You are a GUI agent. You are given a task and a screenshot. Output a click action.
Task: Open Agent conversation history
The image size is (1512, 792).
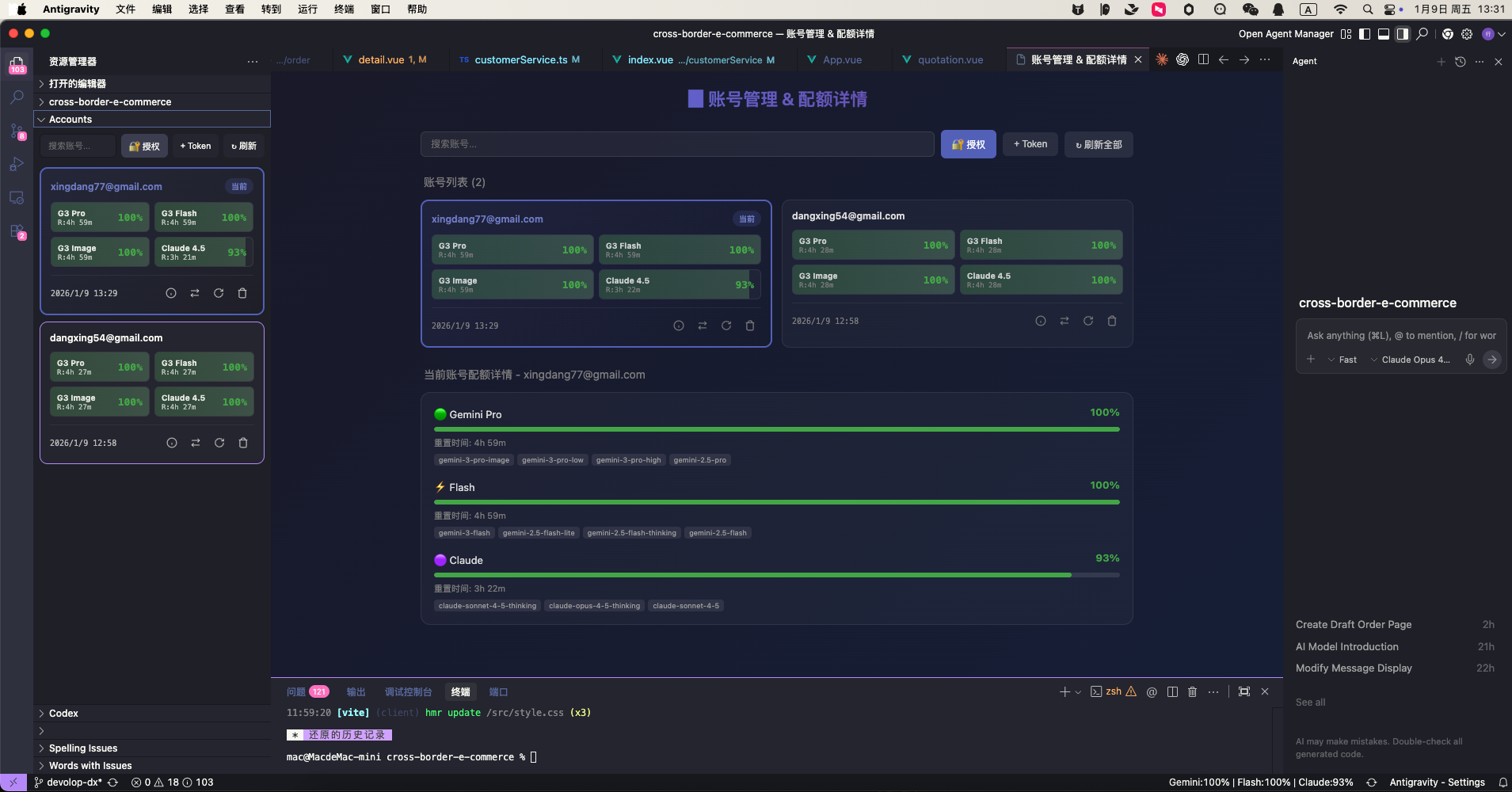[x=1461, y=61]
